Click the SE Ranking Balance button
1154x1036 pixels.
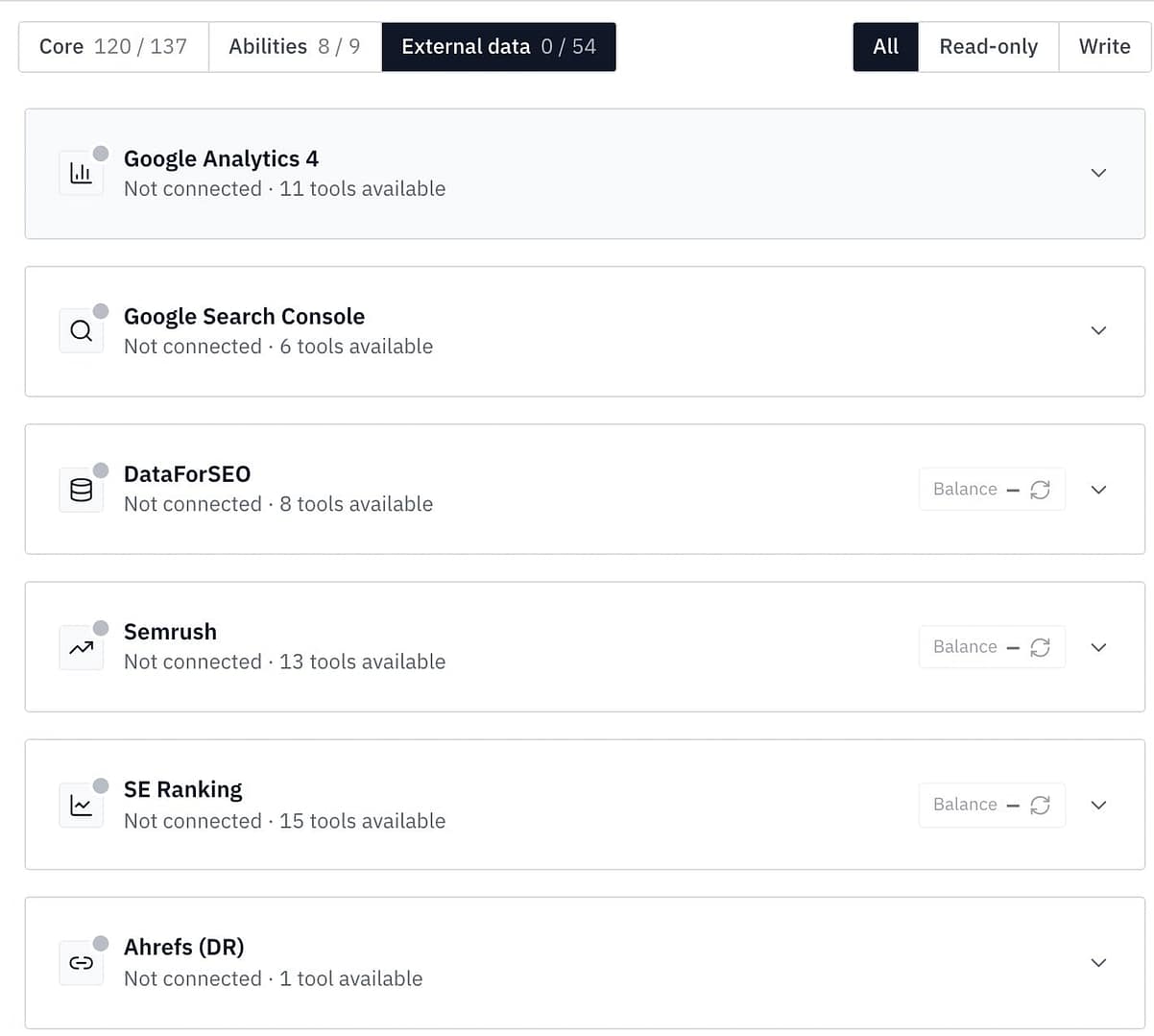coord(992,805)
